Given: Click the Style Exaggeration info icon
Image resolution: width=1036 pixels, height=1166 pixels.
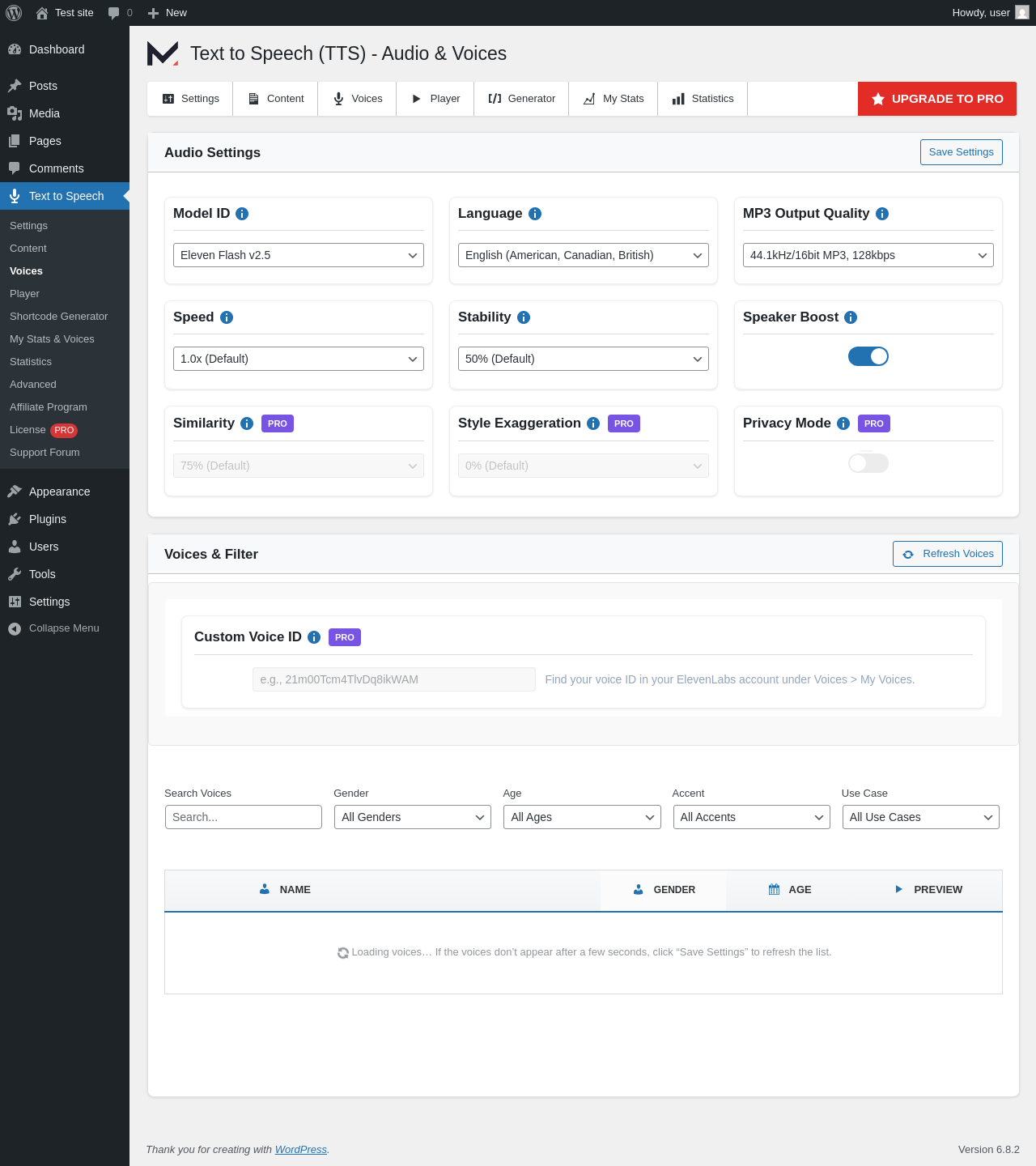Looking at the screenshot, I should click(593, 423).
